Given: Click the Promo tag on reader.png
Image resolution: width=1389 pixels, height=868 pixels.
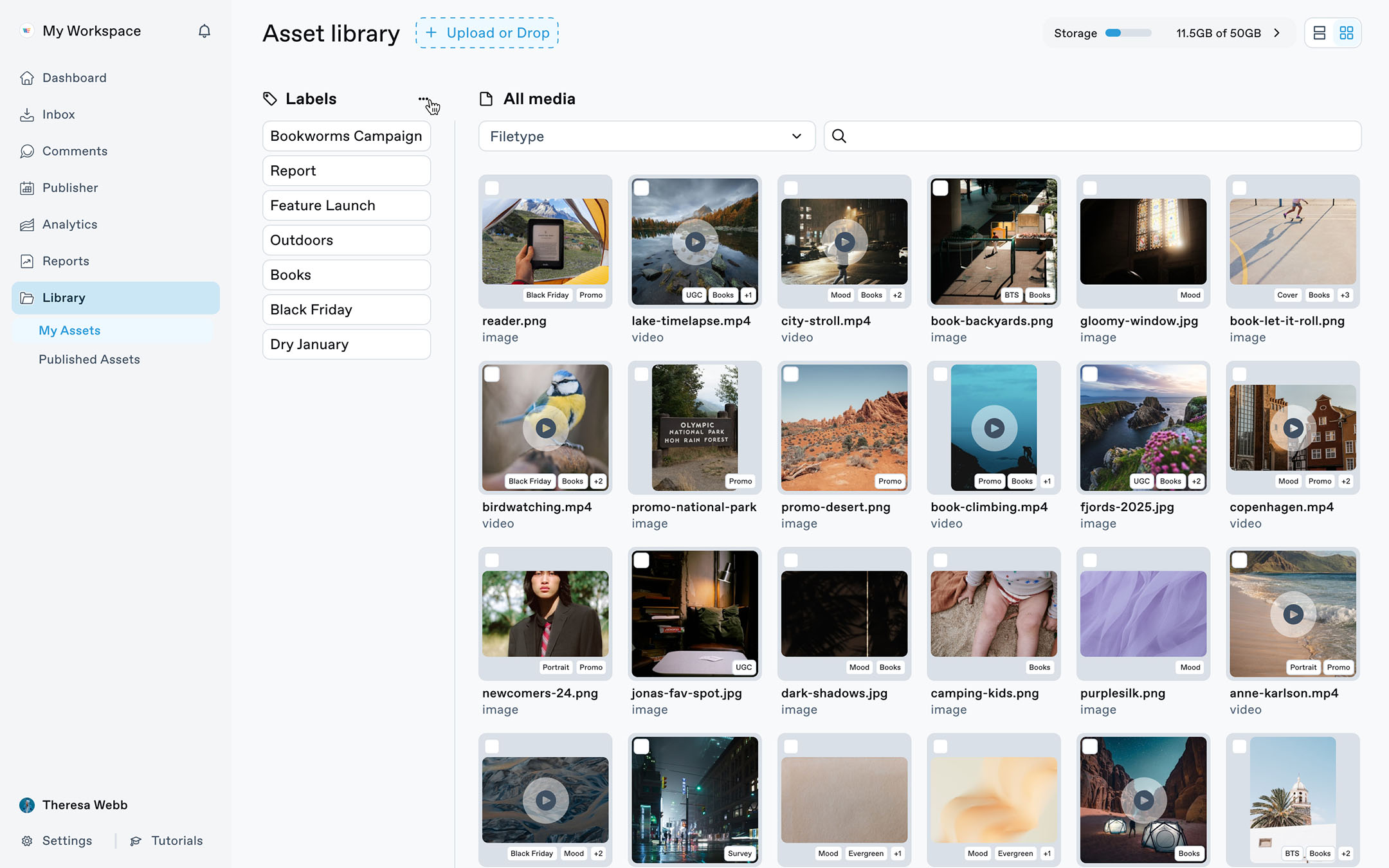Looking at the screenshot, I should (591, 295).
